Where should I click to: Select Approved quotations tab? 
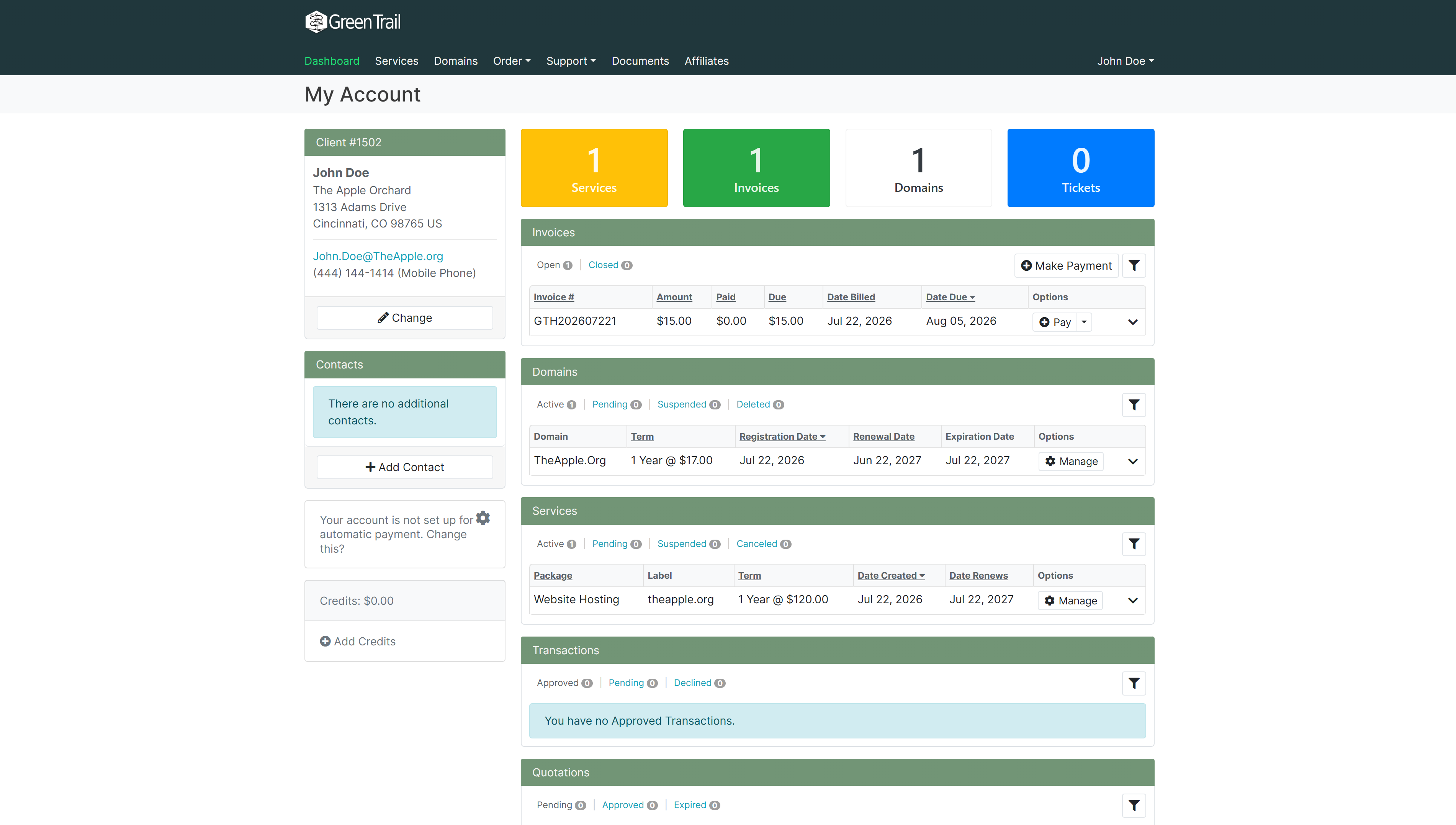coord(630,805)
